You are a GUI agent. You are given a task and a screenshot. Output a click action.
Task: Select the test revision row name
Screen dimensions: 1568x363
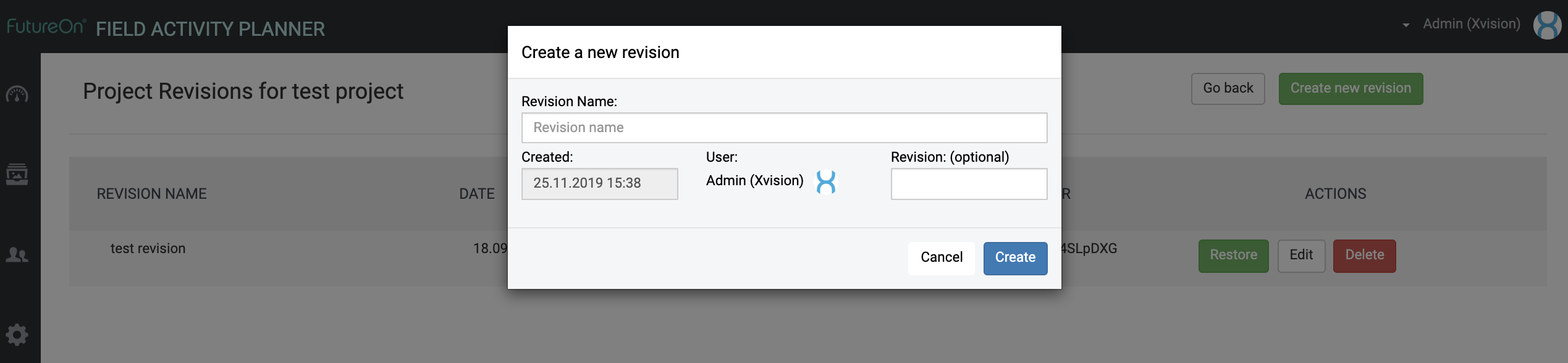click(148, 249)
